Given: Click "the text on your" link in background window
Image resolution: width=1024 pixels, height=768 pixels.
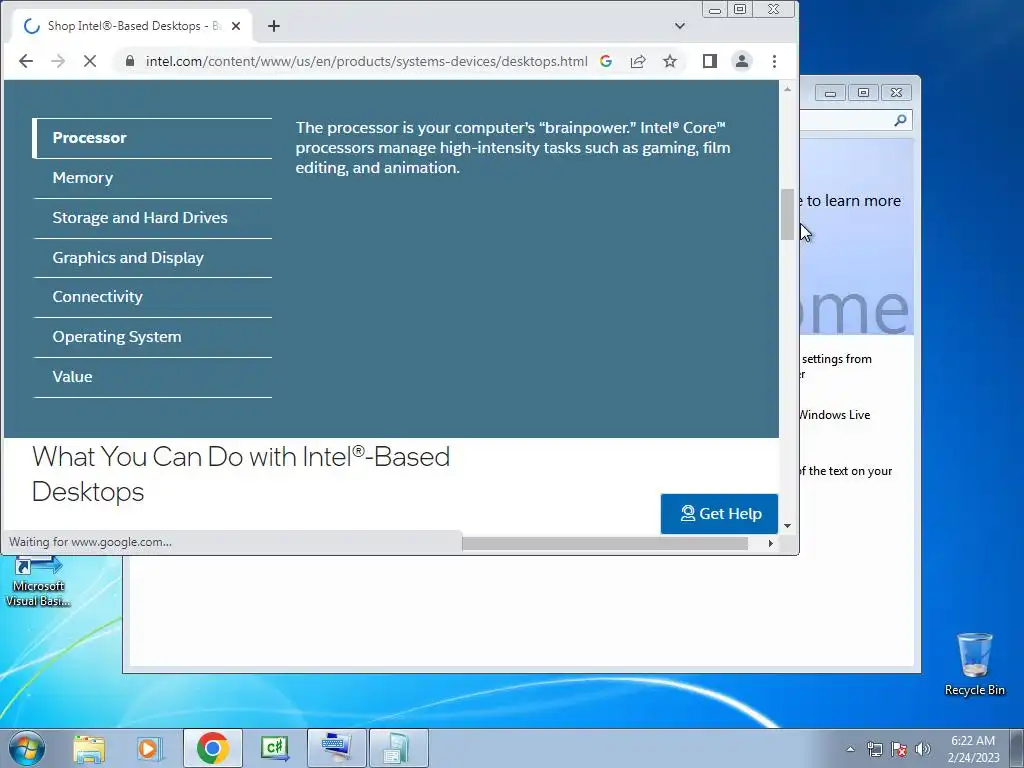Looking at the screenshot, I should 850,472.
